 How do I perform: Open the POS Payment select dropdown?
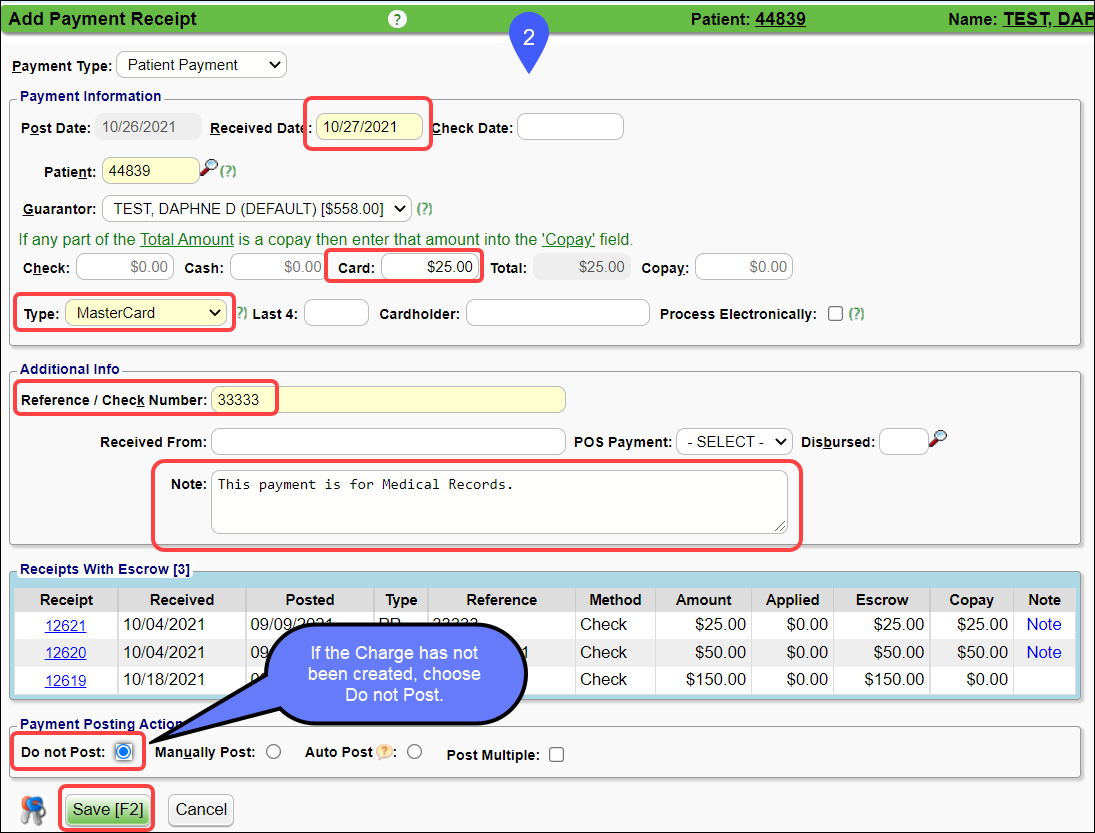733,442
